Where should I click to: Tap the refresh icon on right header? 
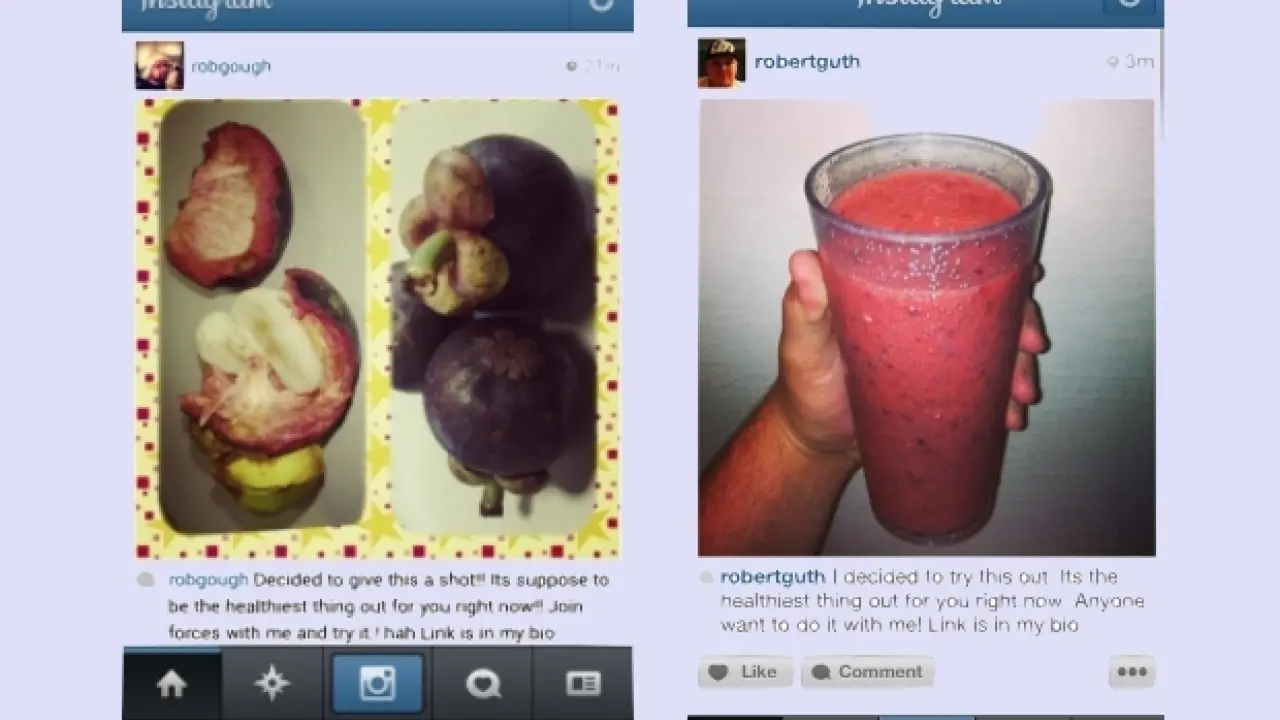click(x=1128, y=5)
